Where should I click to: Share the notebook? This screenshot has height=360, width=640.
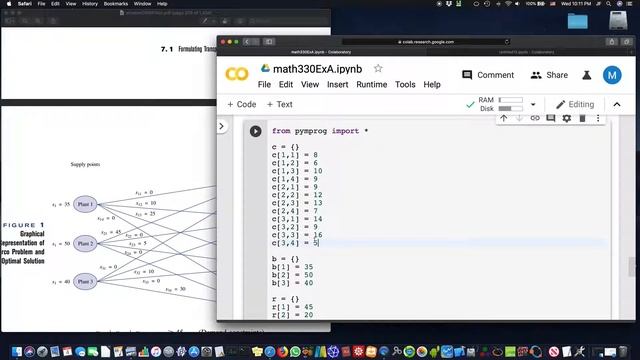[549, 75]
